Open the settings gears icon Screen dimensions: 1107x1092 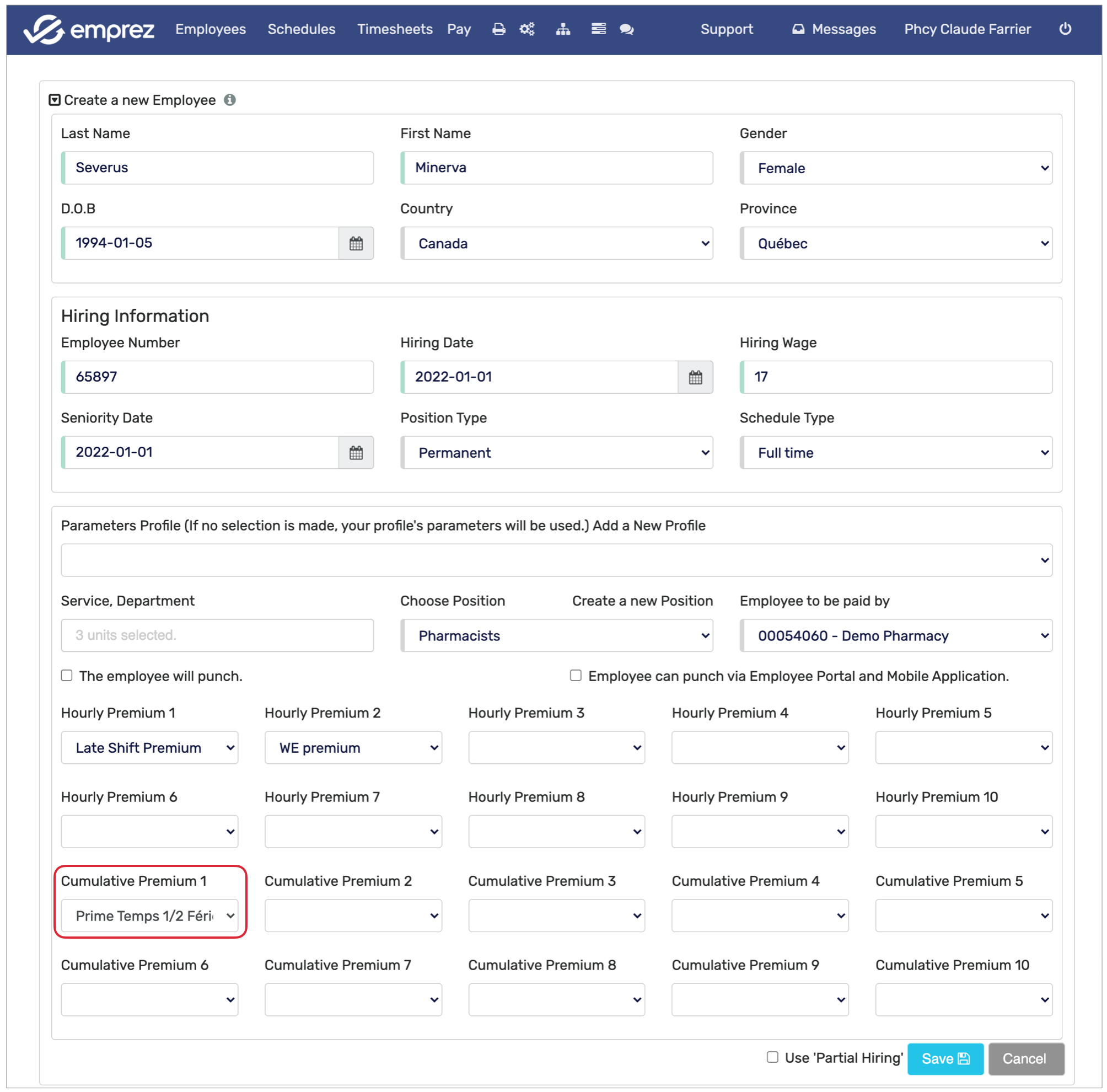click(x=527, y=29)
